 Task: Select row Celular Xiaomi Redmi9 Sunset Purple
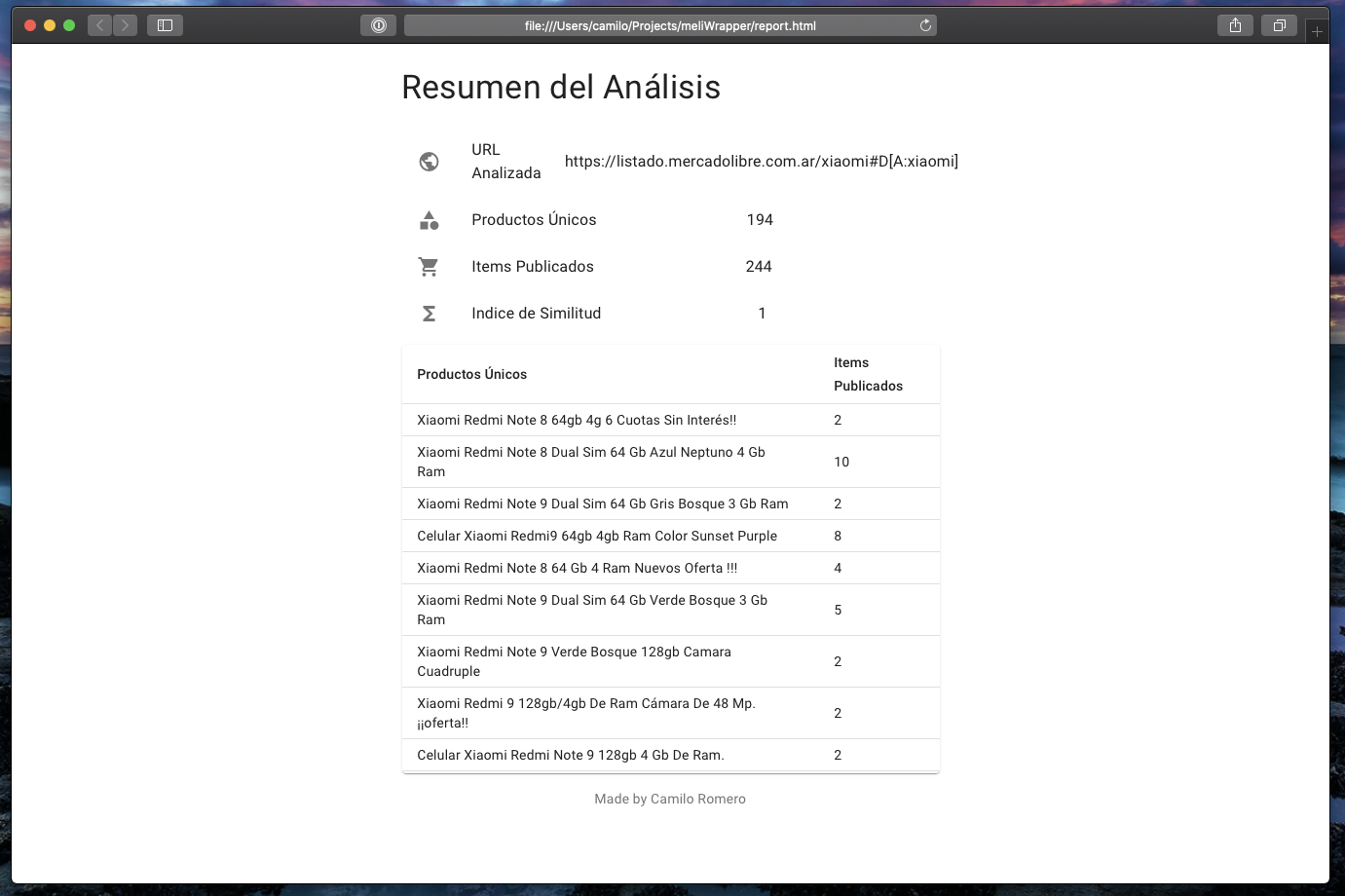click(670, 536)
